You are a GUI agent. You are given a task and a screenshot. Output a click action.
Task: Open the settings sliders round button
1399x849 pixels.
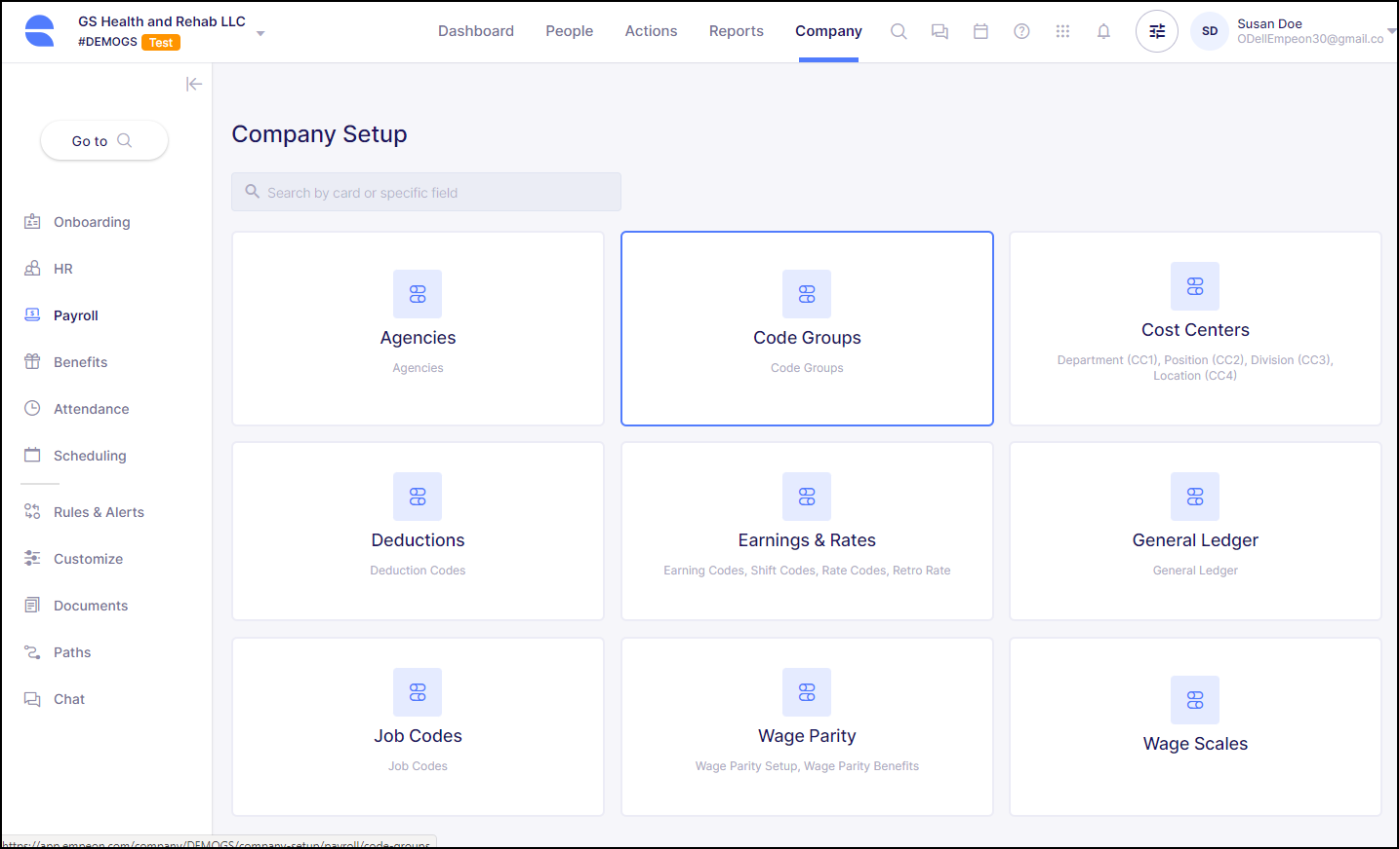tap(1156, 31)
